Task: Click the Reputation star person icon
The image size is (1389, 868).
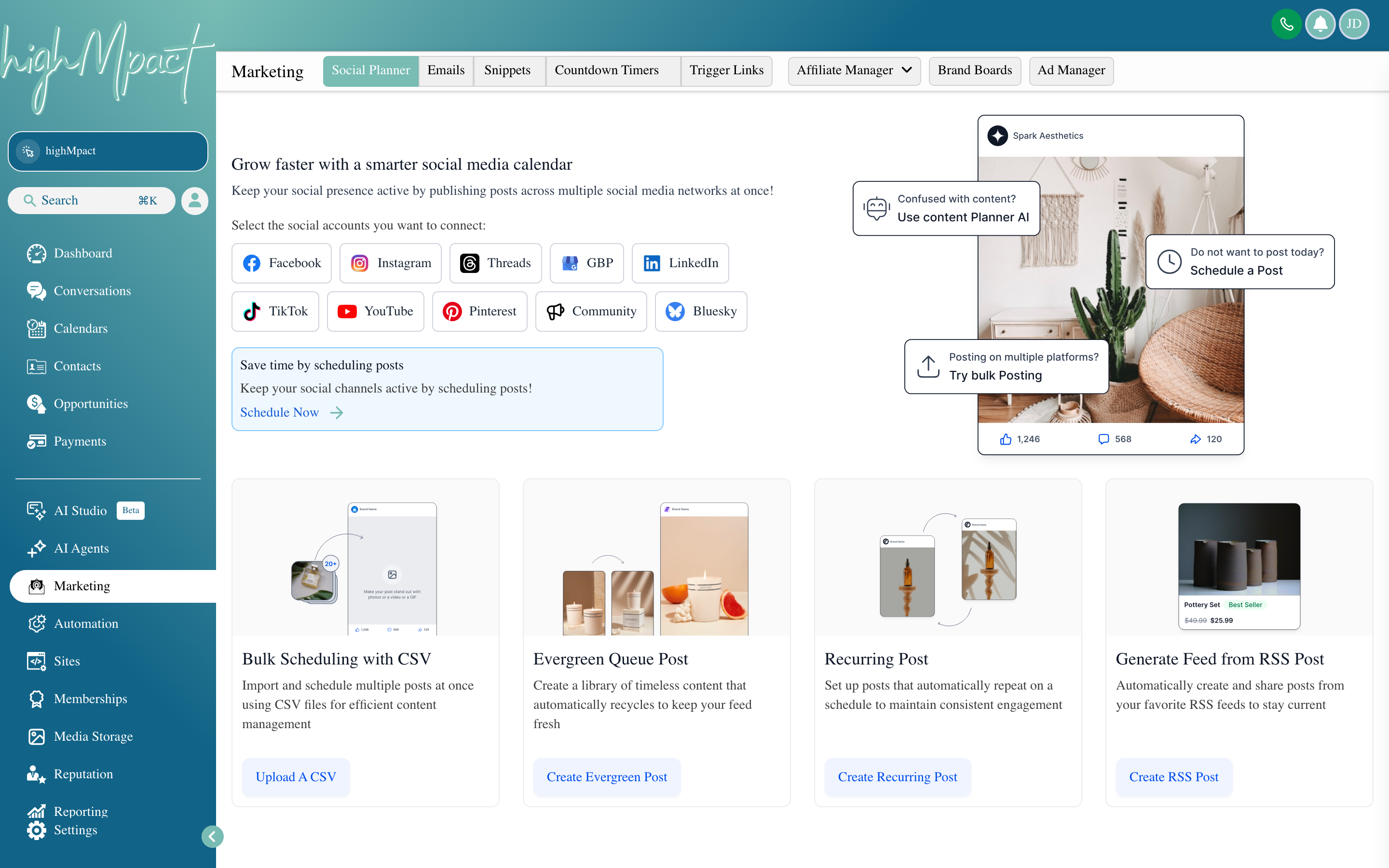Action: 36,774
